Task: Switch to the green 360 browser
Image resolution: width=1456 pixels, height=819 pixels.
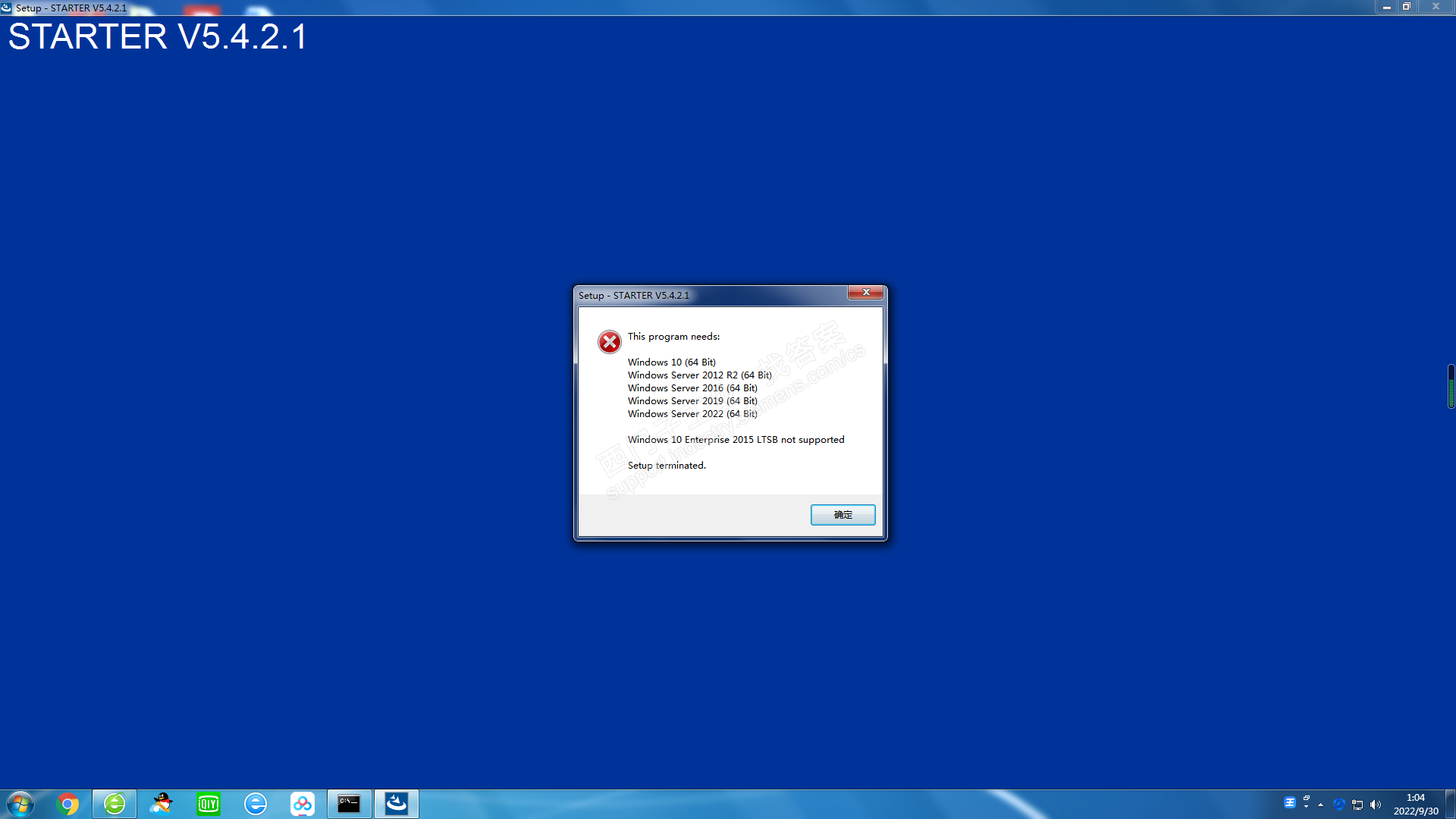Action: click(x=115, y=804)
